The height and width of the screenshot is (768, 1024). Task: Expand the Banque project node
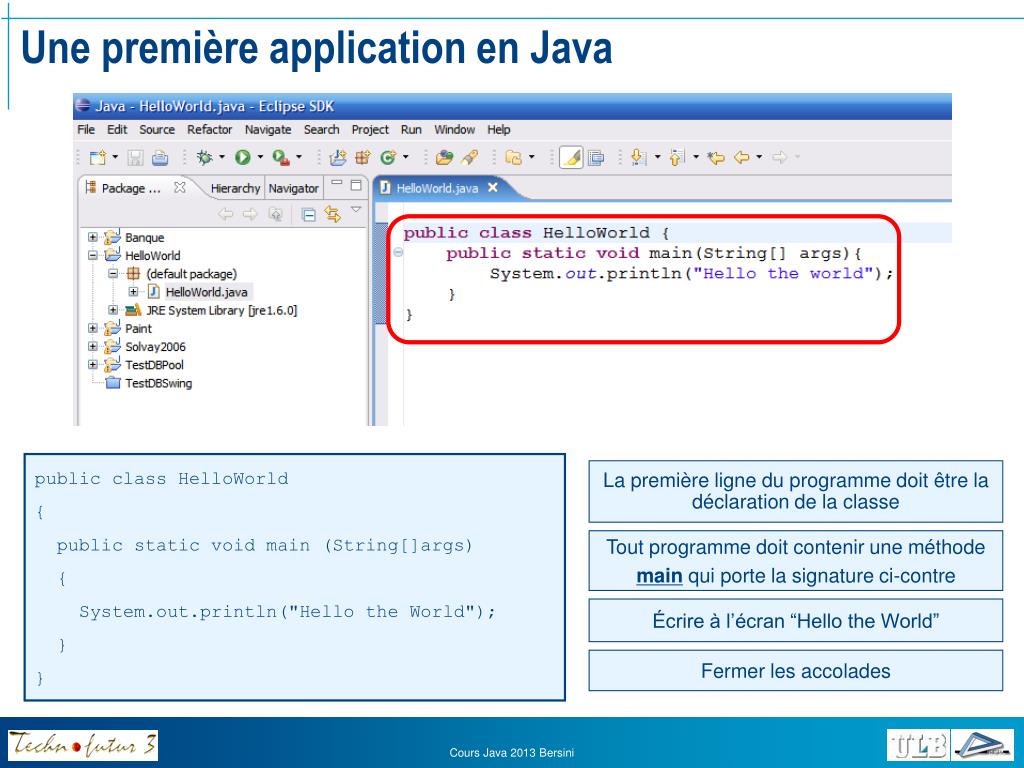tap(93, 238)
